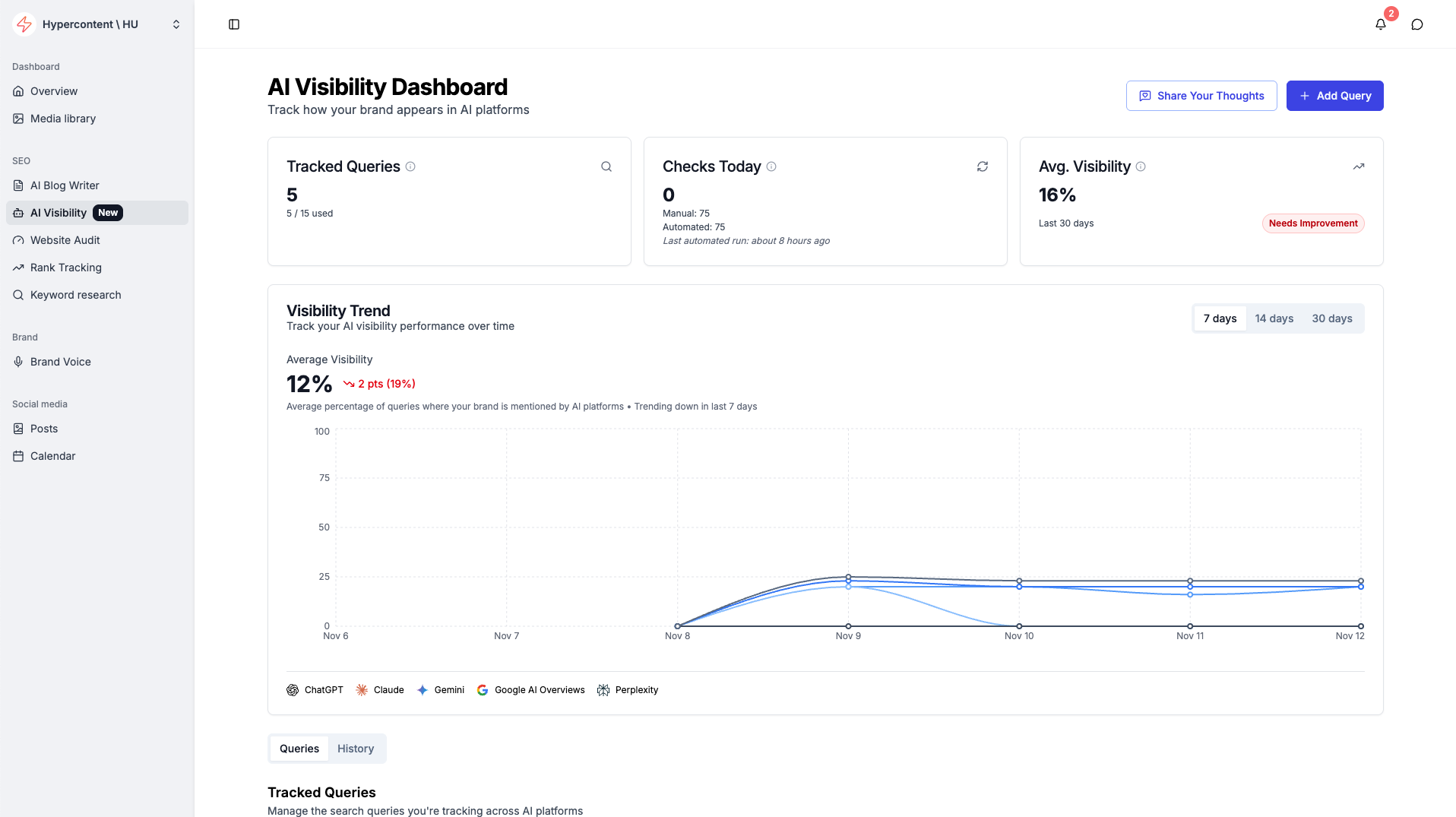Viewport: 1456px width, 817px height.
Task: Toggle the sidebar collapse icon
Action: coord(234,24)
